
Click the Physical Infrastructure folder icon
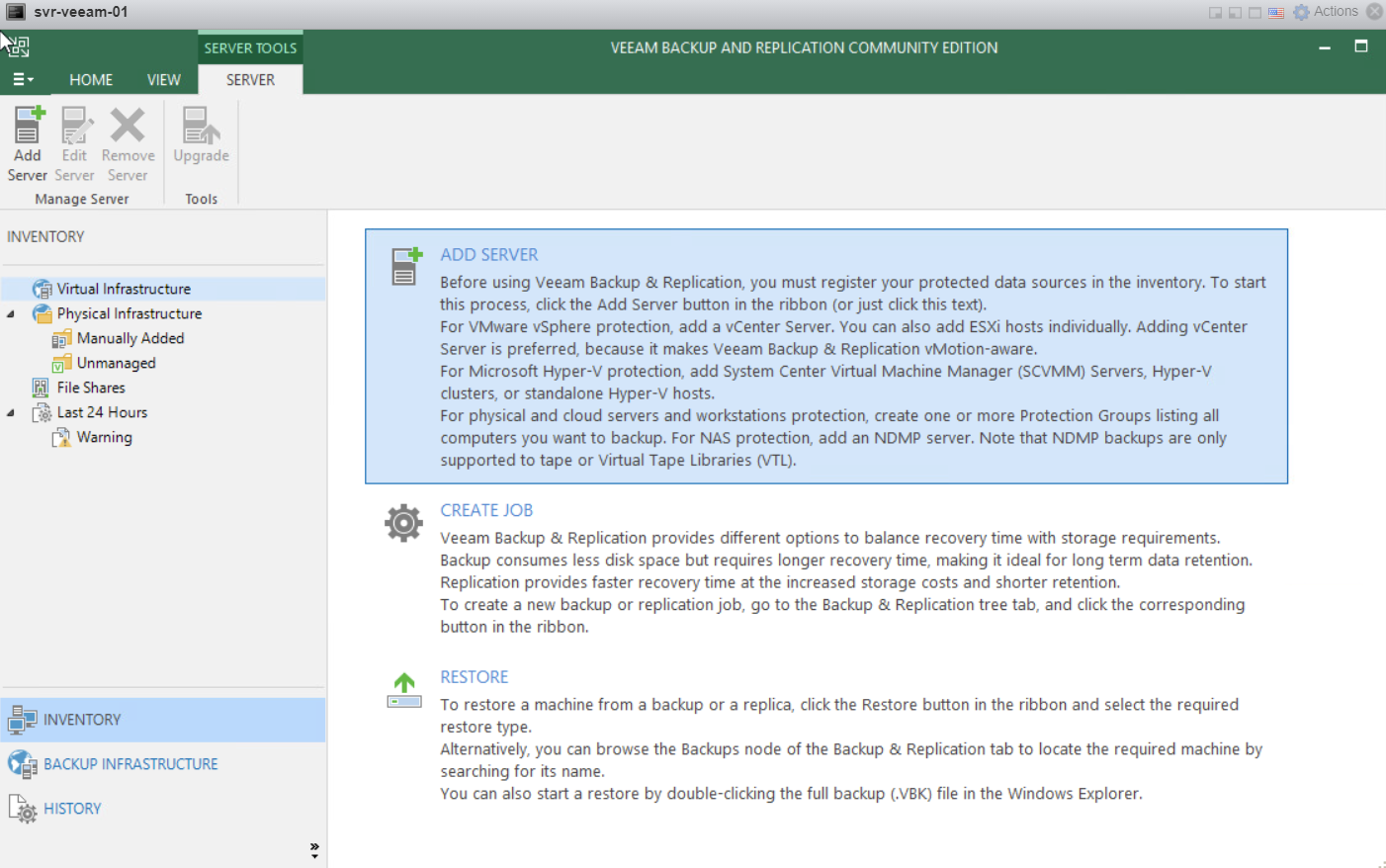click(x=42, y=313)
